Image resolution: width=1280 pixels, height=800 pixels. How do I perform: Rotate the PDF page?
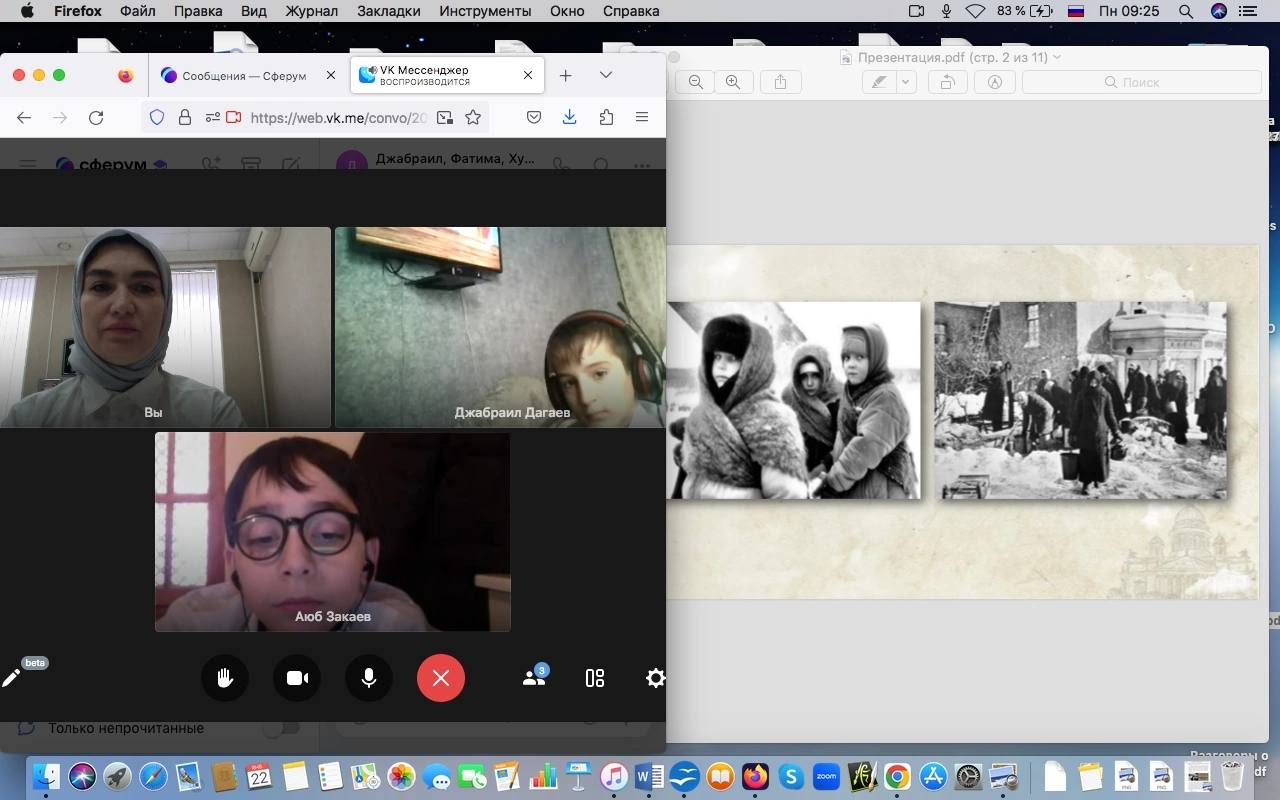[946, 82]
